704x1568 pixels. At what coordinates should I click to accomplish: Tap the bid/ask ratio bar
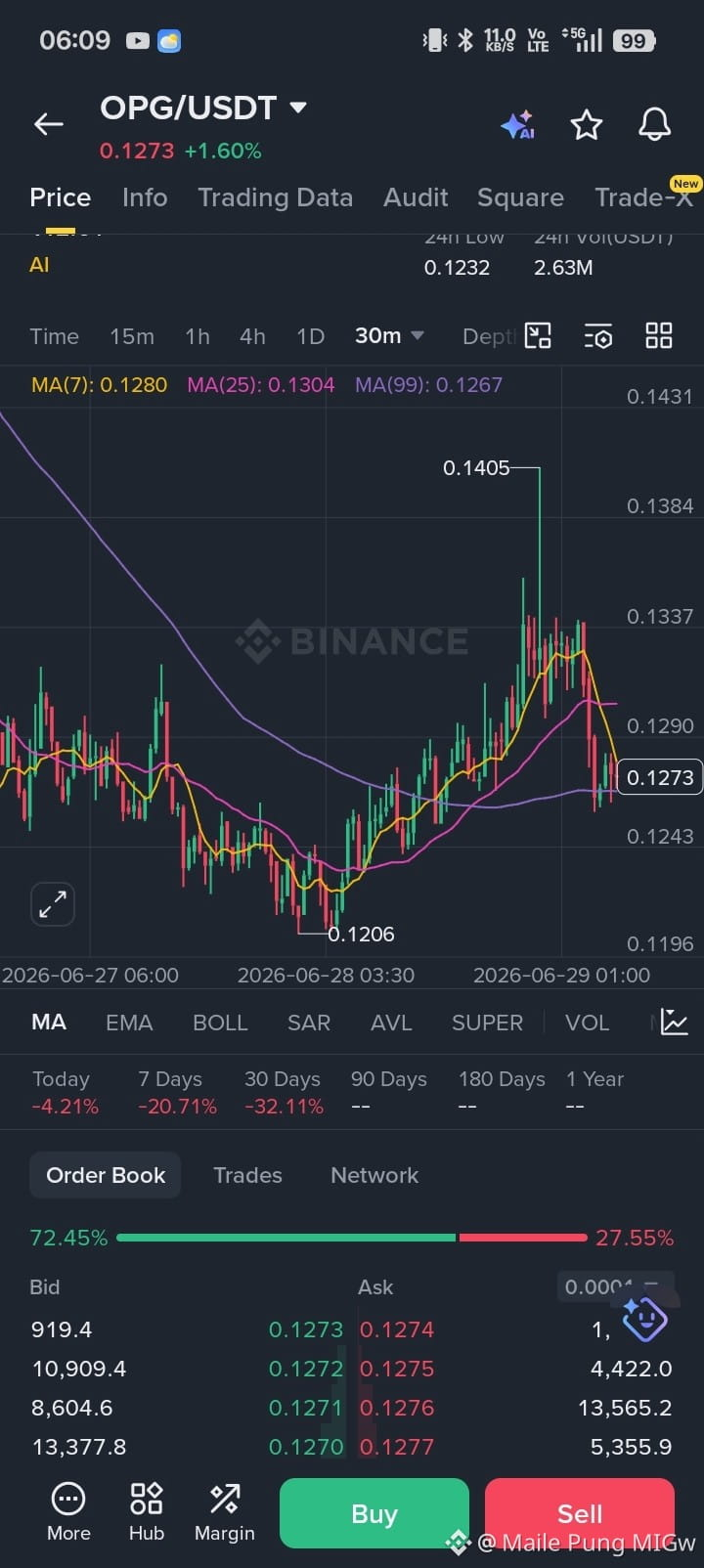coord(352,1238)
